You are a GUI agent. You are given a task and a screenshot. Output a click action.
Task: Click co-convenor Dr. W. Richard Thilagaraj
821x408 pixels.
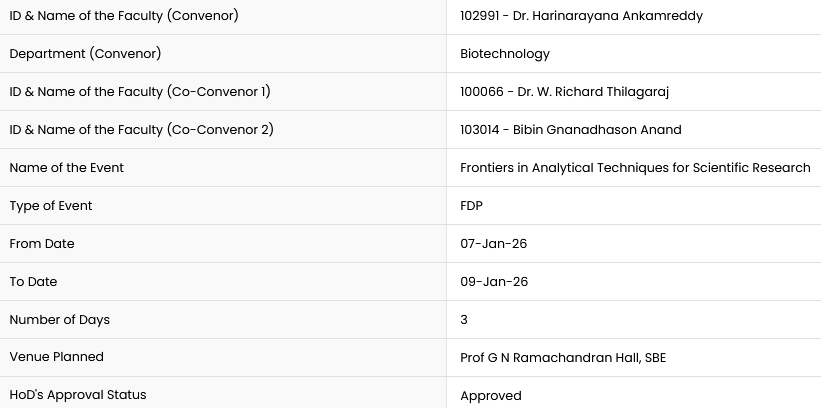tap(564, 92)
